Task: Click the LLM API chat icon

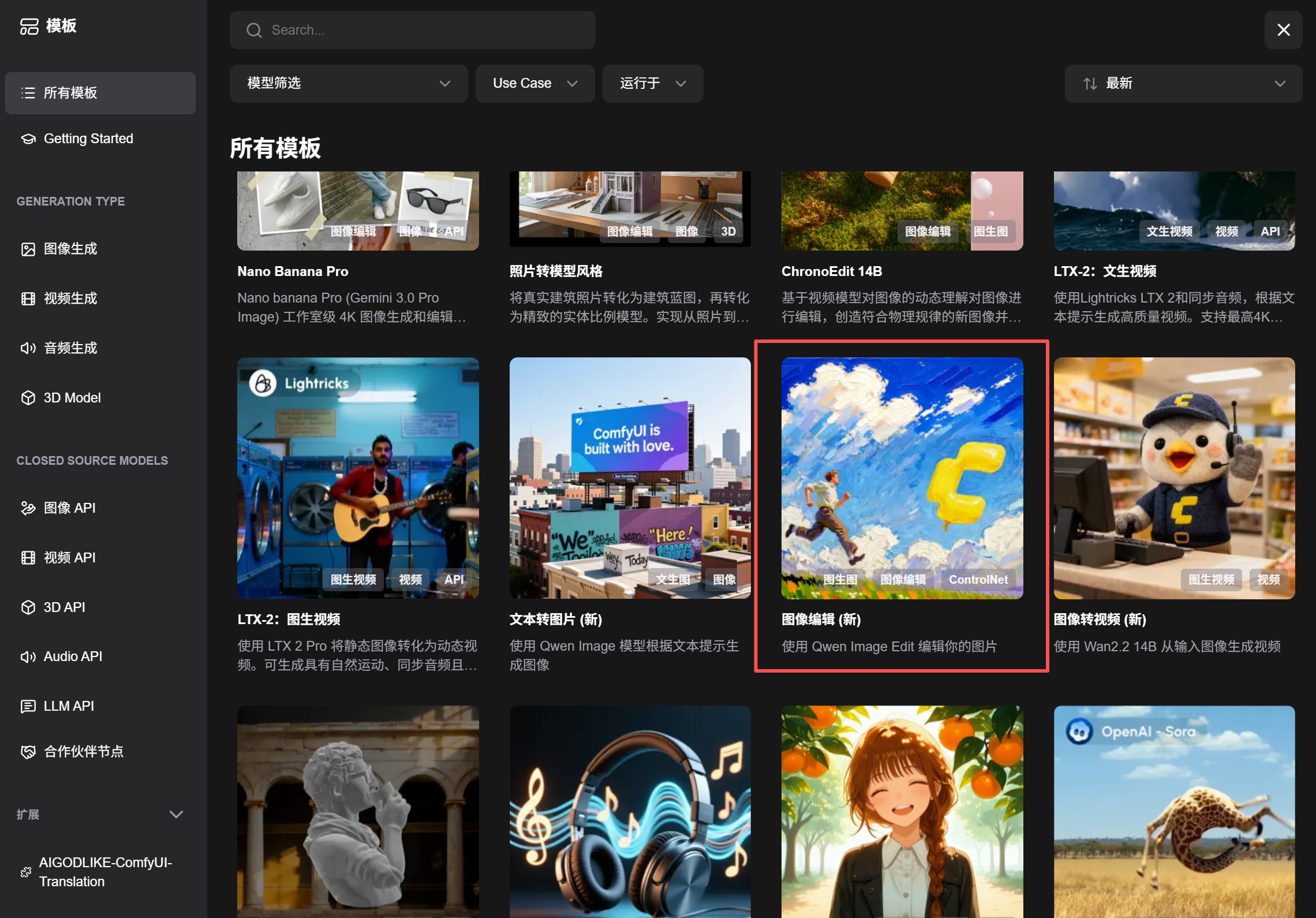Action: click(28, 706)
